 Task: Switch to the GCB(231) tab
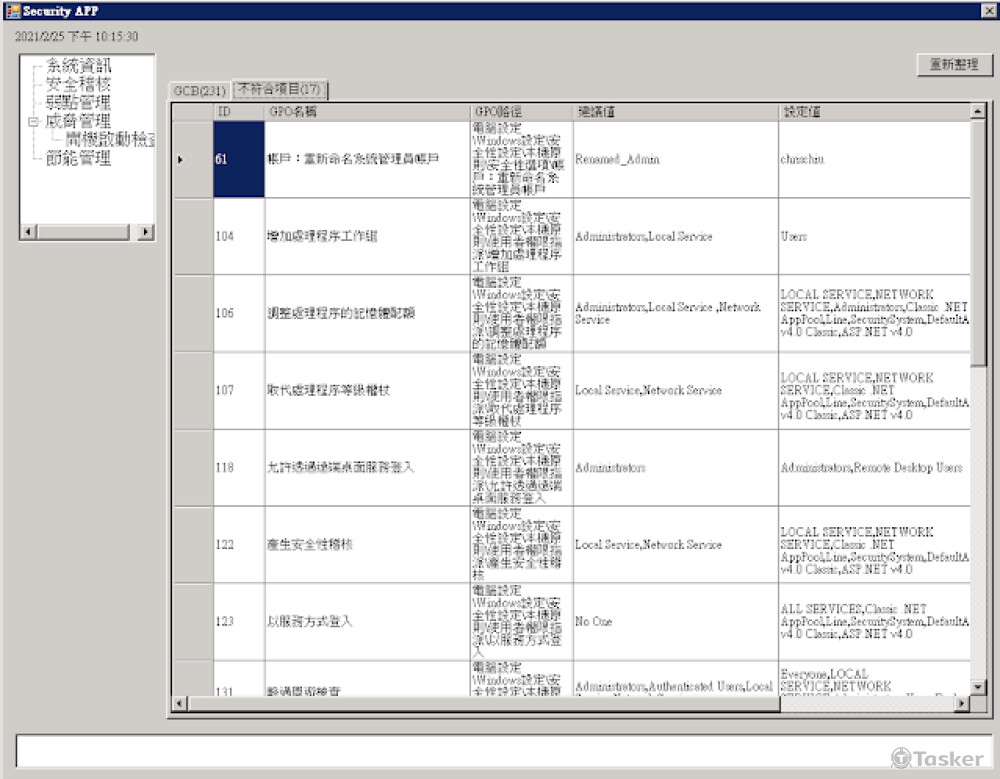click(x=199, y=91)
